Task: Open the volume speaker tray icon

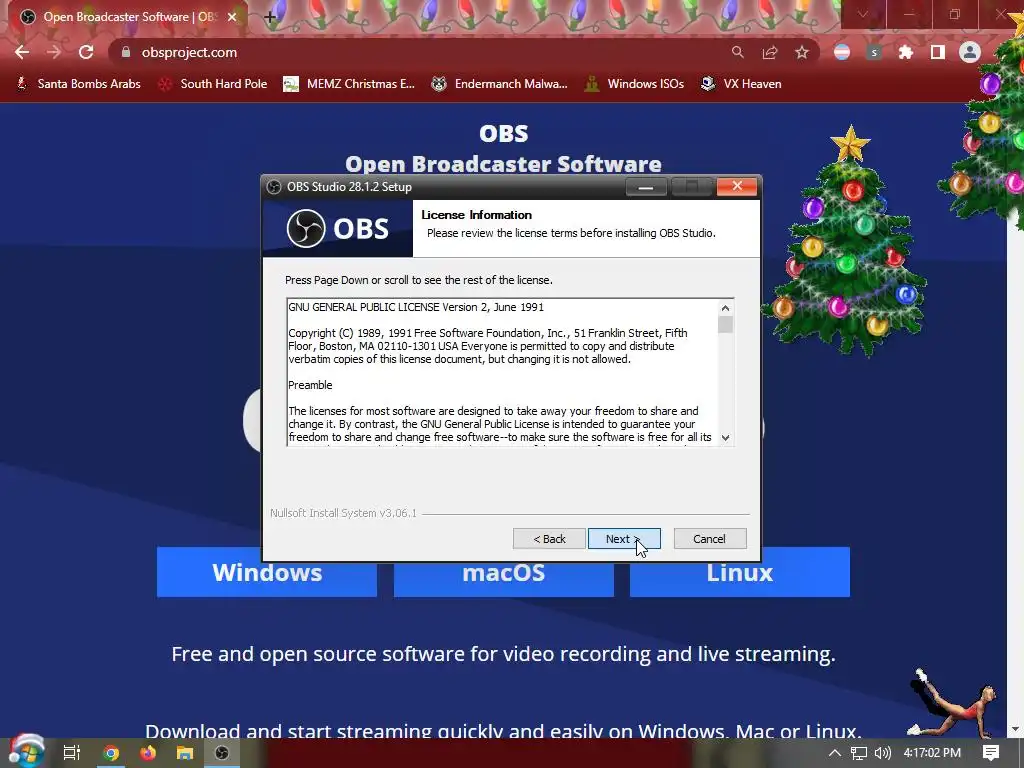Action: [x=882, y=753]
